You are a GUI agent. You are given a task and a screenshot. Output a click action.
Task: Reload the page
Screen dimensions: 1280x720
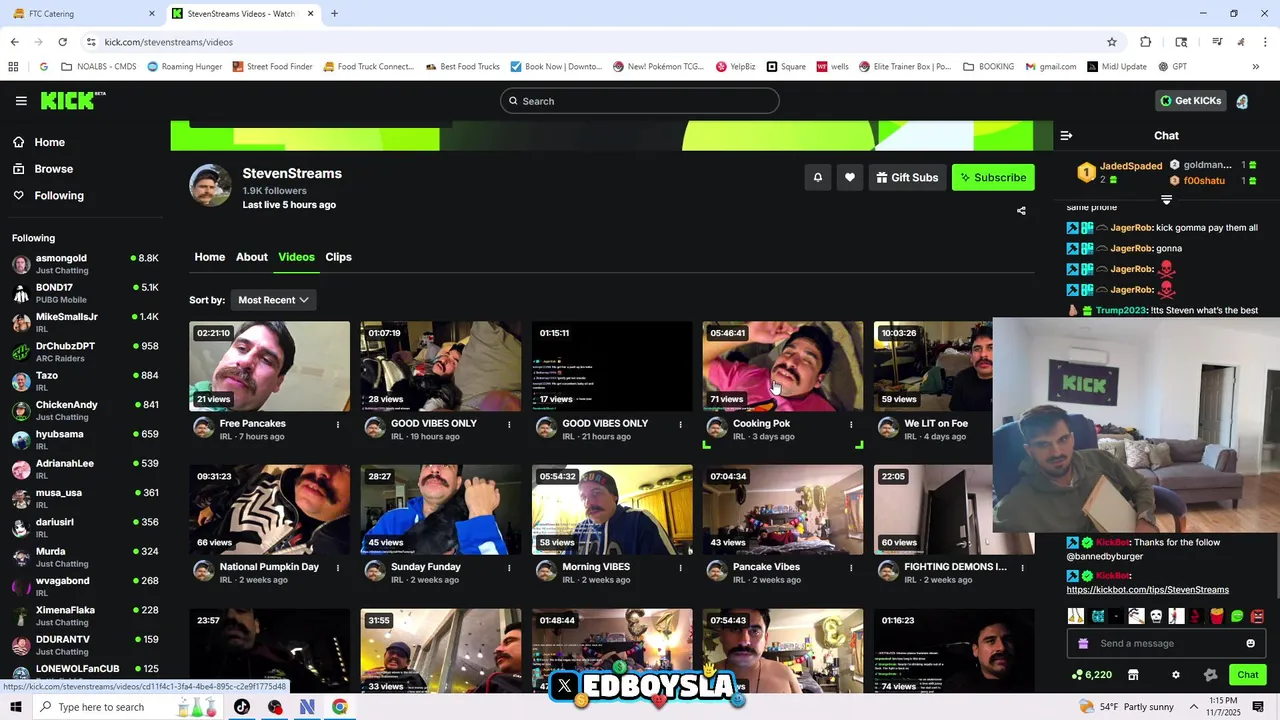62,42
